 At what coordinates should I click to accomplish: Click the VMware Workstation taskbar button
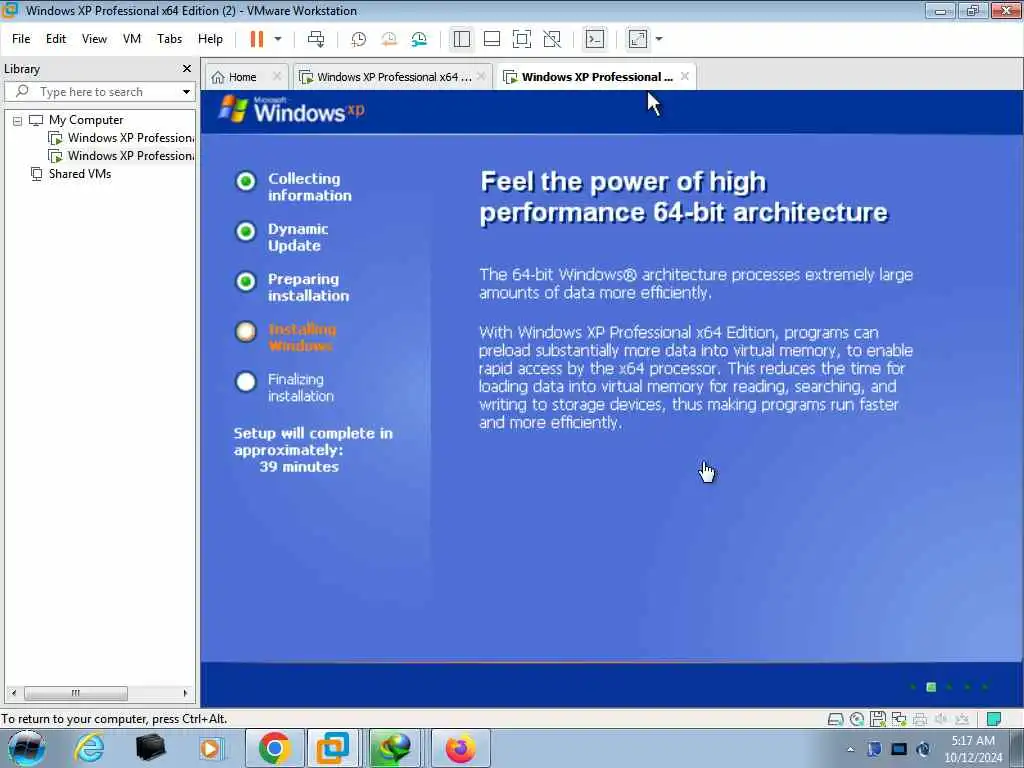[x=333, y=748]
